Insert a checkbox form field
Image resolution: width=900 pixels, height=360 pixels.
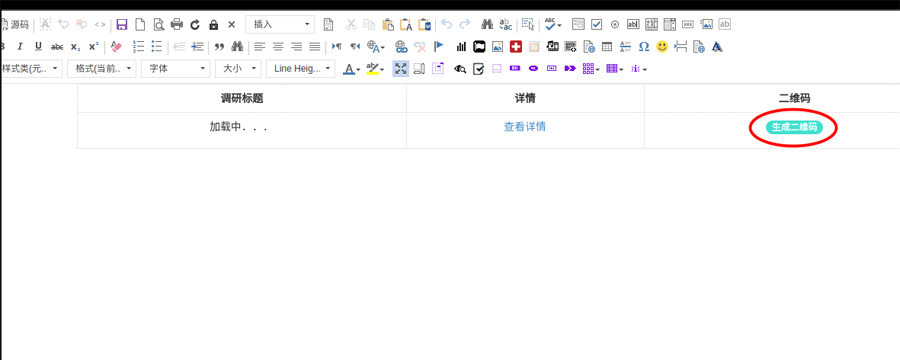(x=596, y=24)
